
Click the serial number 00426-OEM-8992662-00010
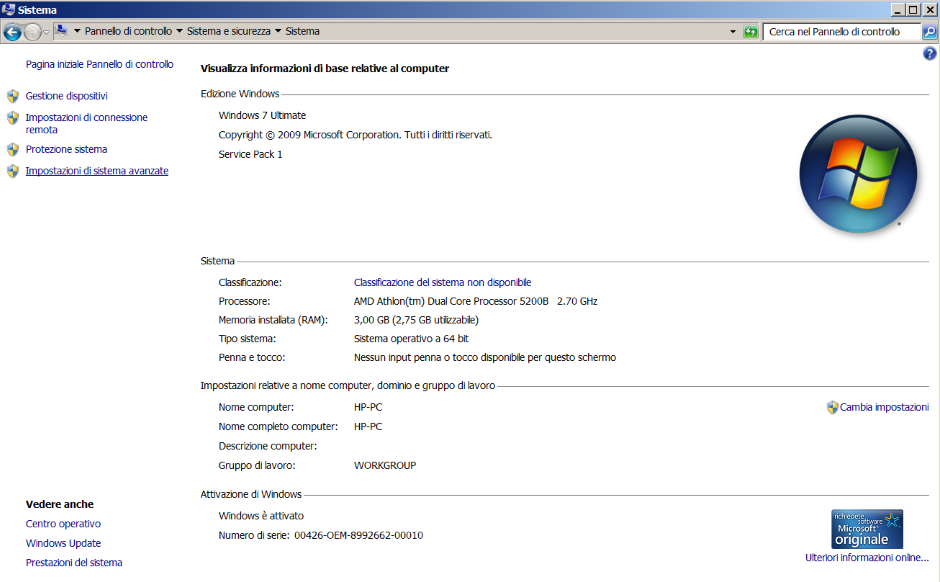[358, 535]
